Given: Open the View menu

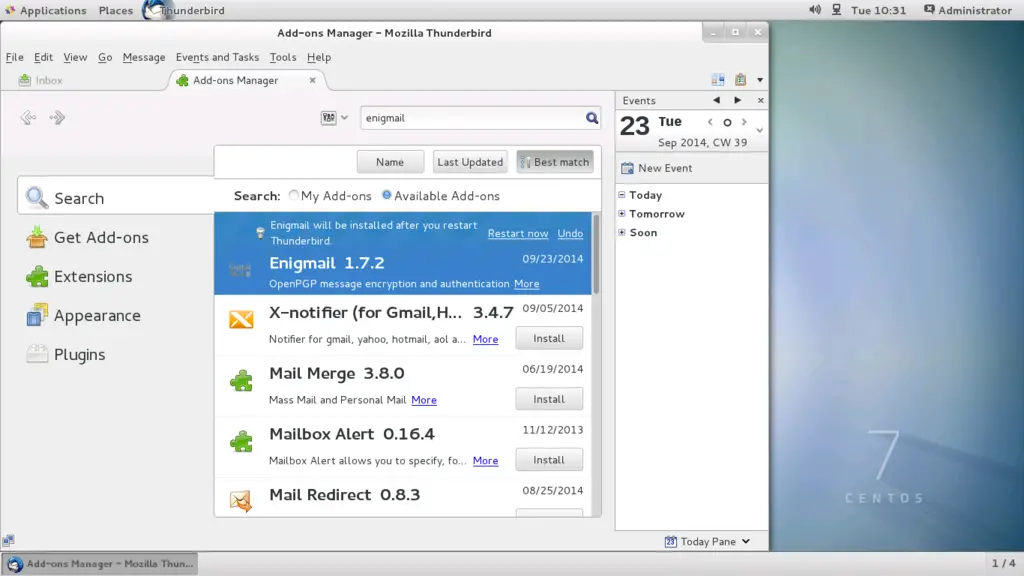Looking at the screenshot, I should coord(75,57).
